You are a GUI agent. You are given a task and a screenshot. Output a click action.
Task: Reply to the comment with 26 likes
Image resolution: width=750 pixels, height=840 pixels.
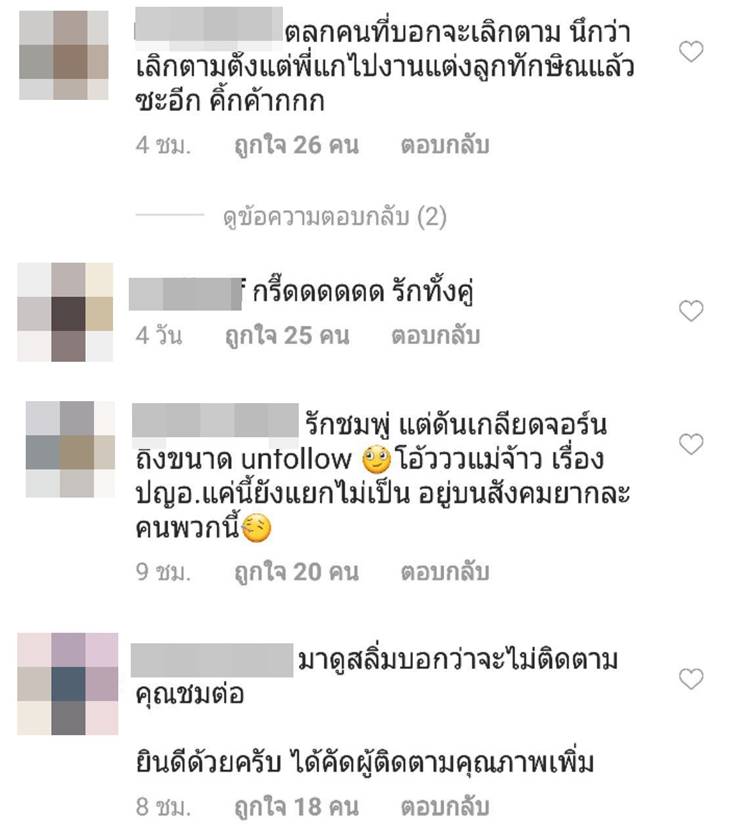[445, 145]
